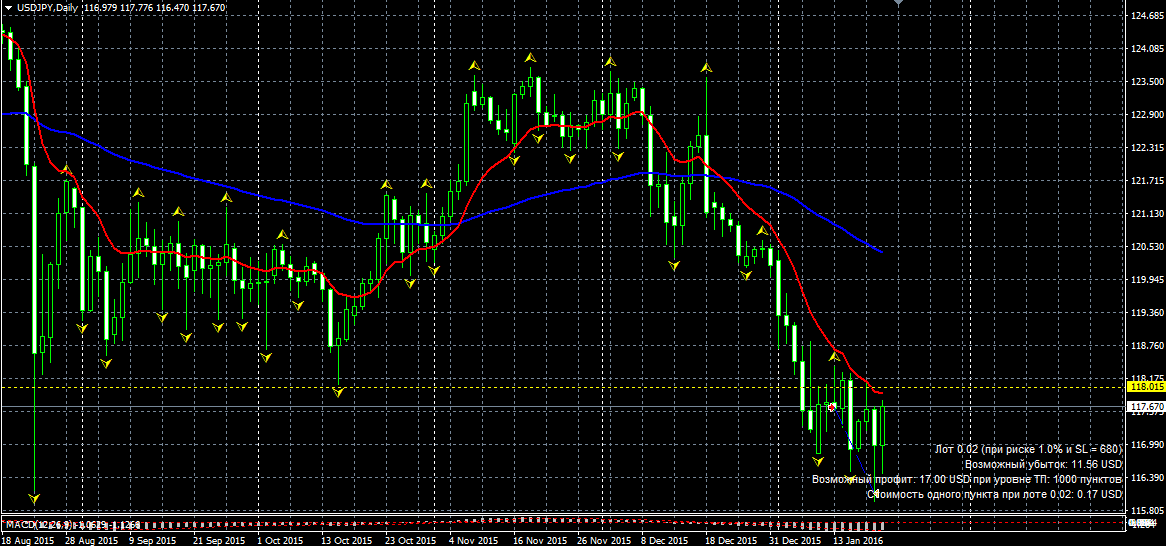The height and width of the screenshot is (546, 1166).
Task: Select the red trade entry marker on the chart
Action: click(831, 408)
